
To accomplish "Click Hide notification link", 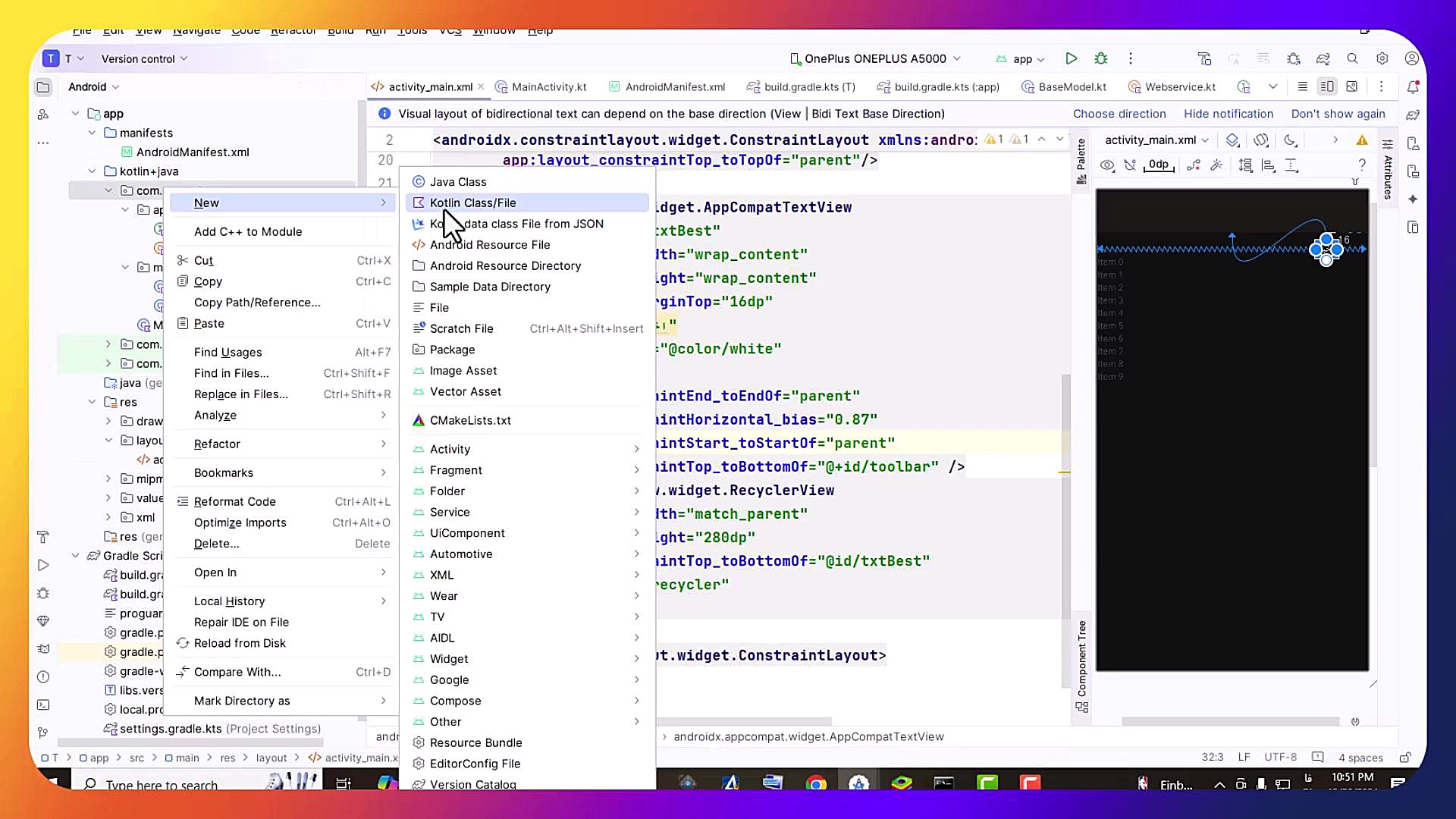I will pos(1228,114).
